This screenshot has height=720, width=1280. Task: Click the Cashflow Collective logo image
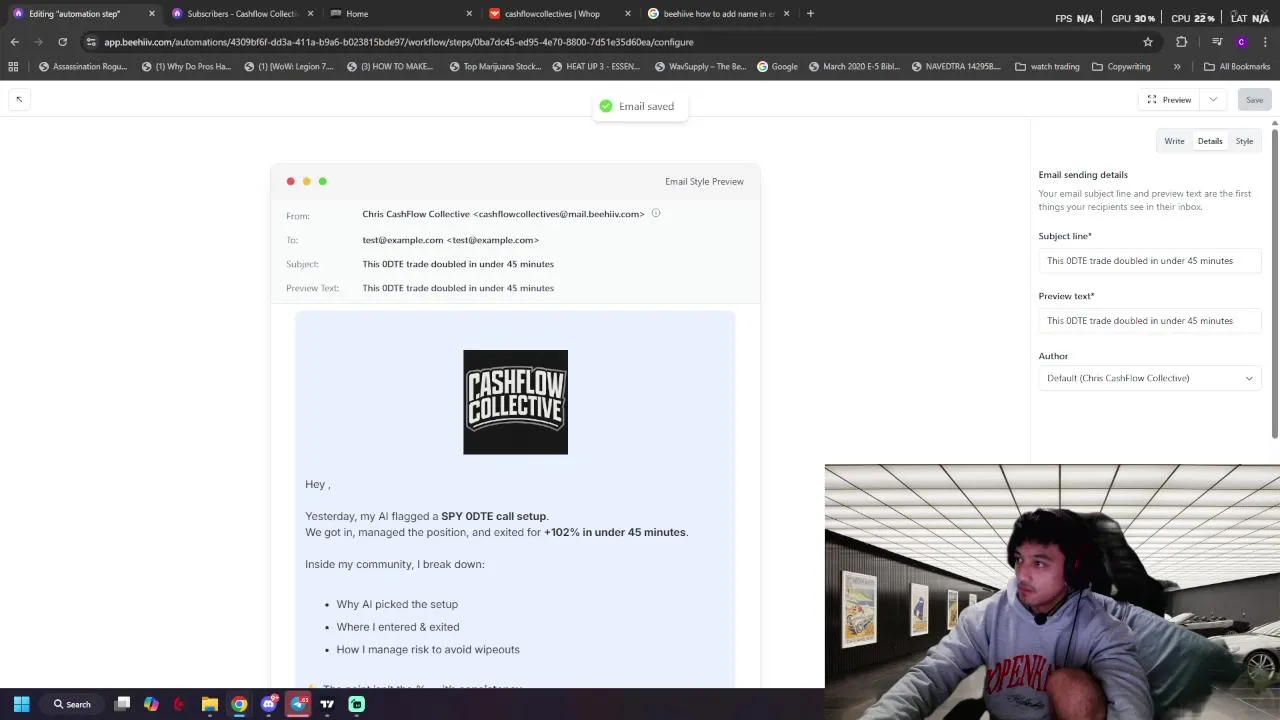pyautogui.click(x=515, y=402)
